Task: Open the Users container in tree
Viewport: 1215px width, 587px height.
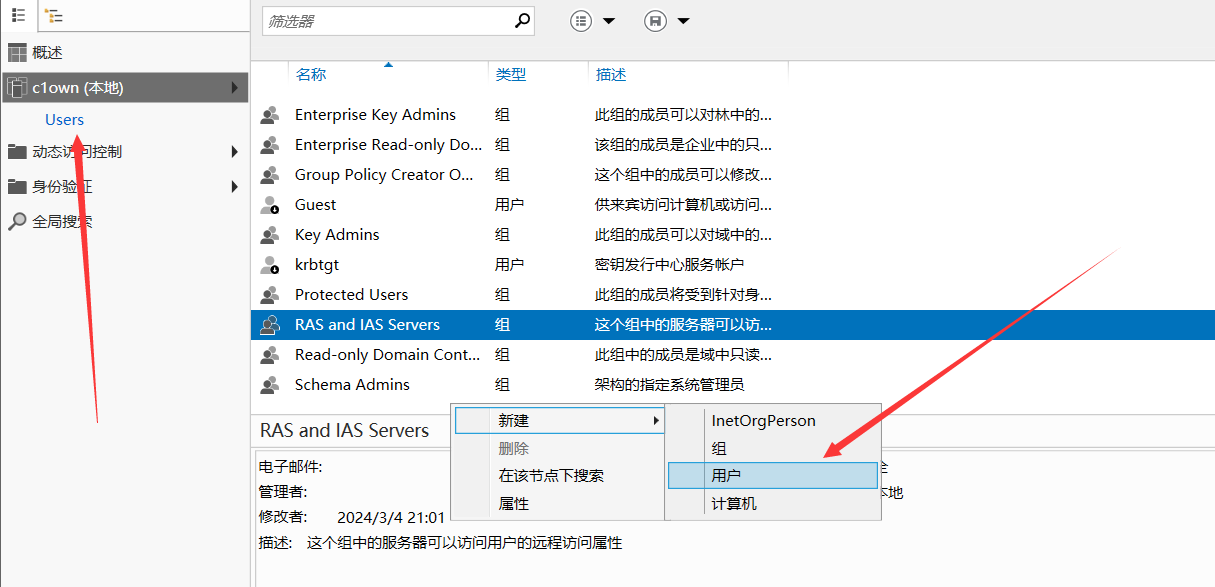Action: [65, 120]
